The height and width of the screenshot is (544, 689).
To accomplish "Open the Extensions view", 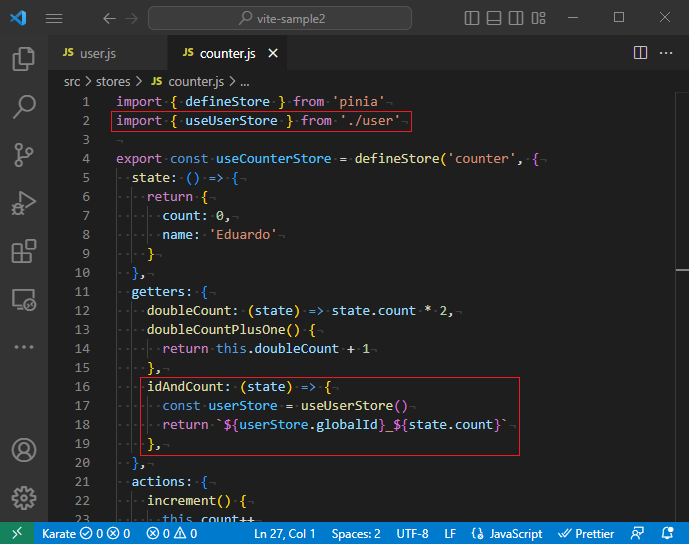I will [24, 251].
